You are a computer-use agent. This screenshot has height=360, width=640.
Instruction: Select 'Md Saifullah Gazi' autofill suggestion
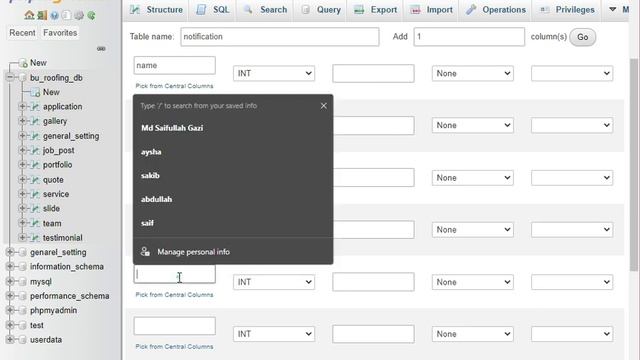233,128
